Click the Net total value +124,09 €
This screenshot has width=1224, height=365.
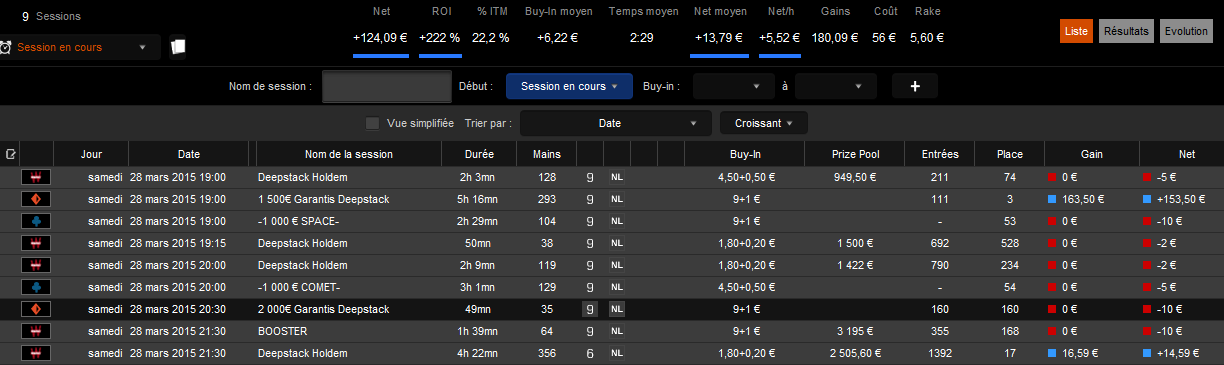tap(380, 38)
